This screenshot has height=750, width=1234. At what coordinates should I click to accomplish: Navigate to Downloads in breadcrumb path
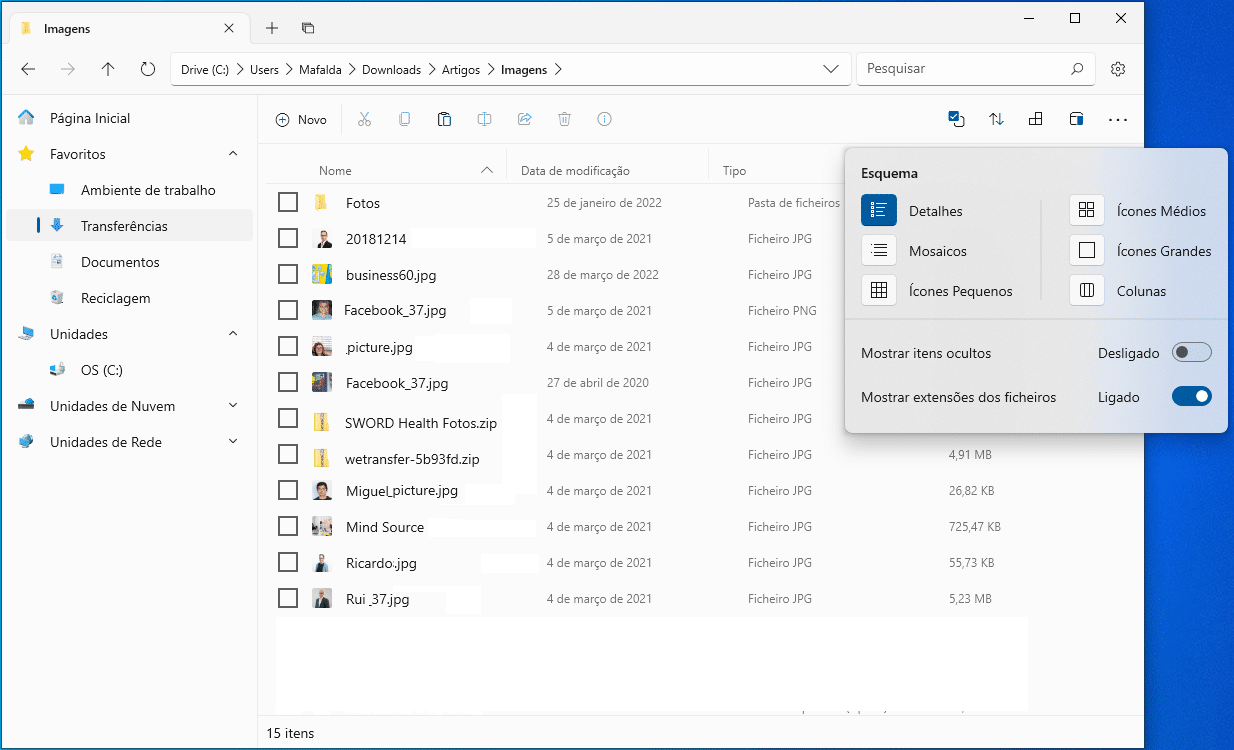click(391, 70)
